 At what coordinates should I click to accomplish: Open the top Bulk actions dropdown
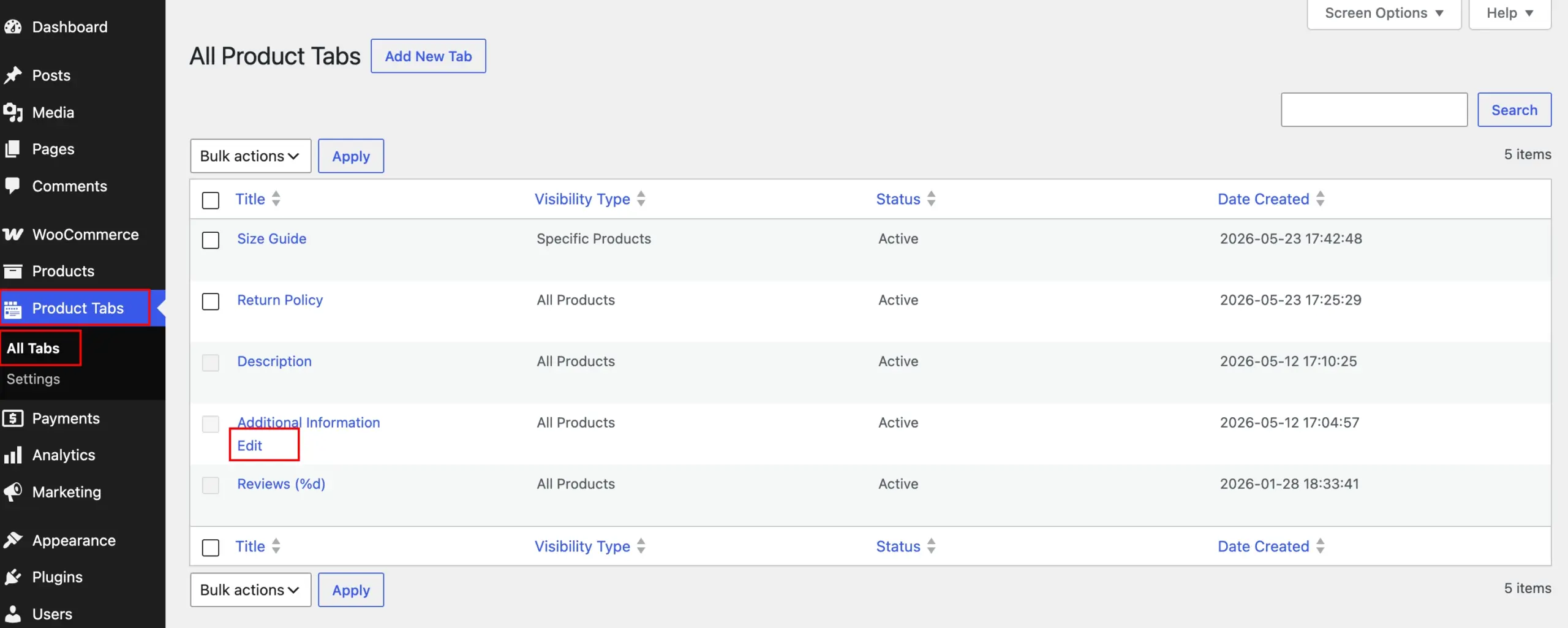[x=251, y=156]
